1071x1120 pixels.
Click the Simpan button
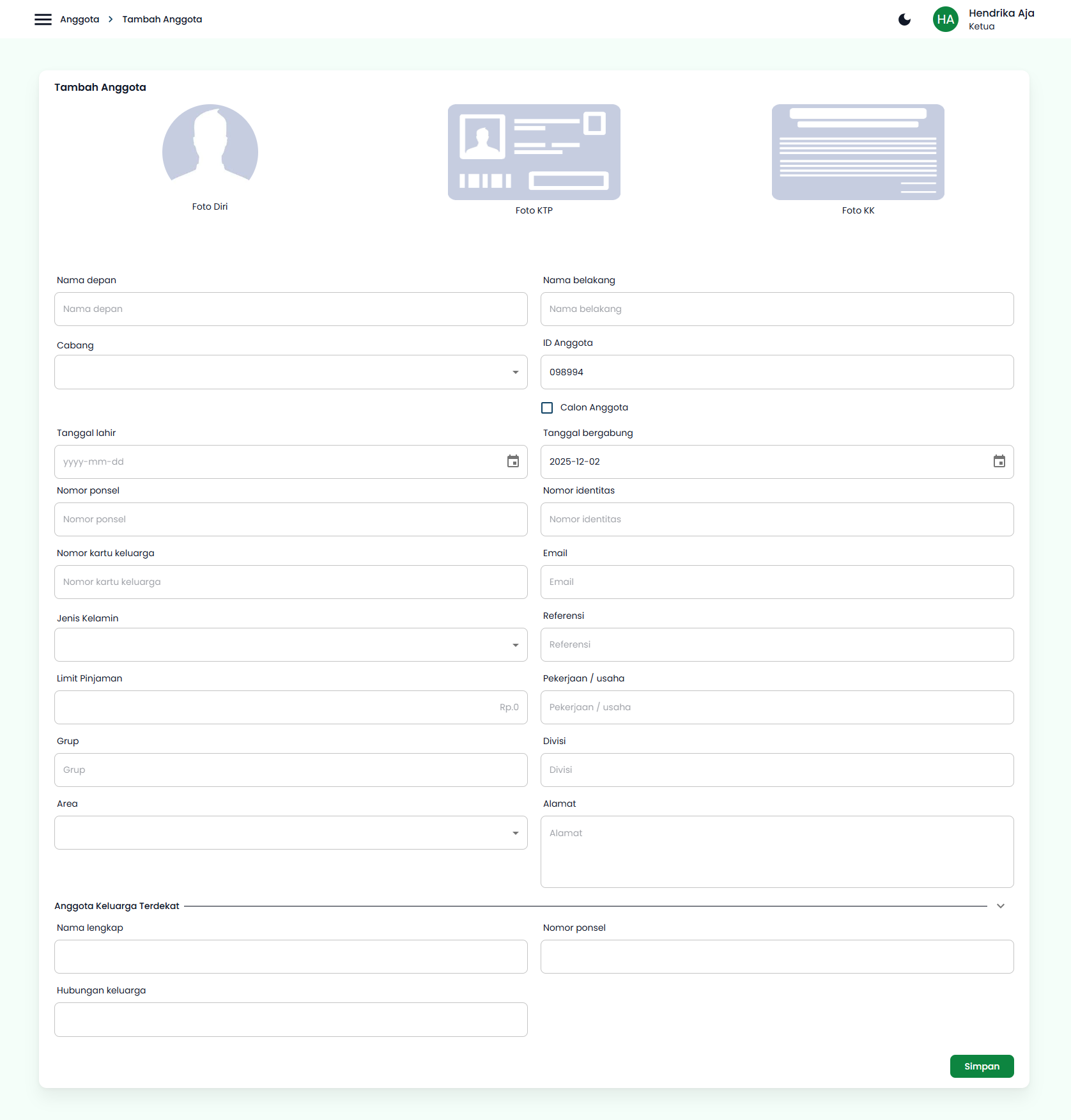click(x=982, y=1066)
